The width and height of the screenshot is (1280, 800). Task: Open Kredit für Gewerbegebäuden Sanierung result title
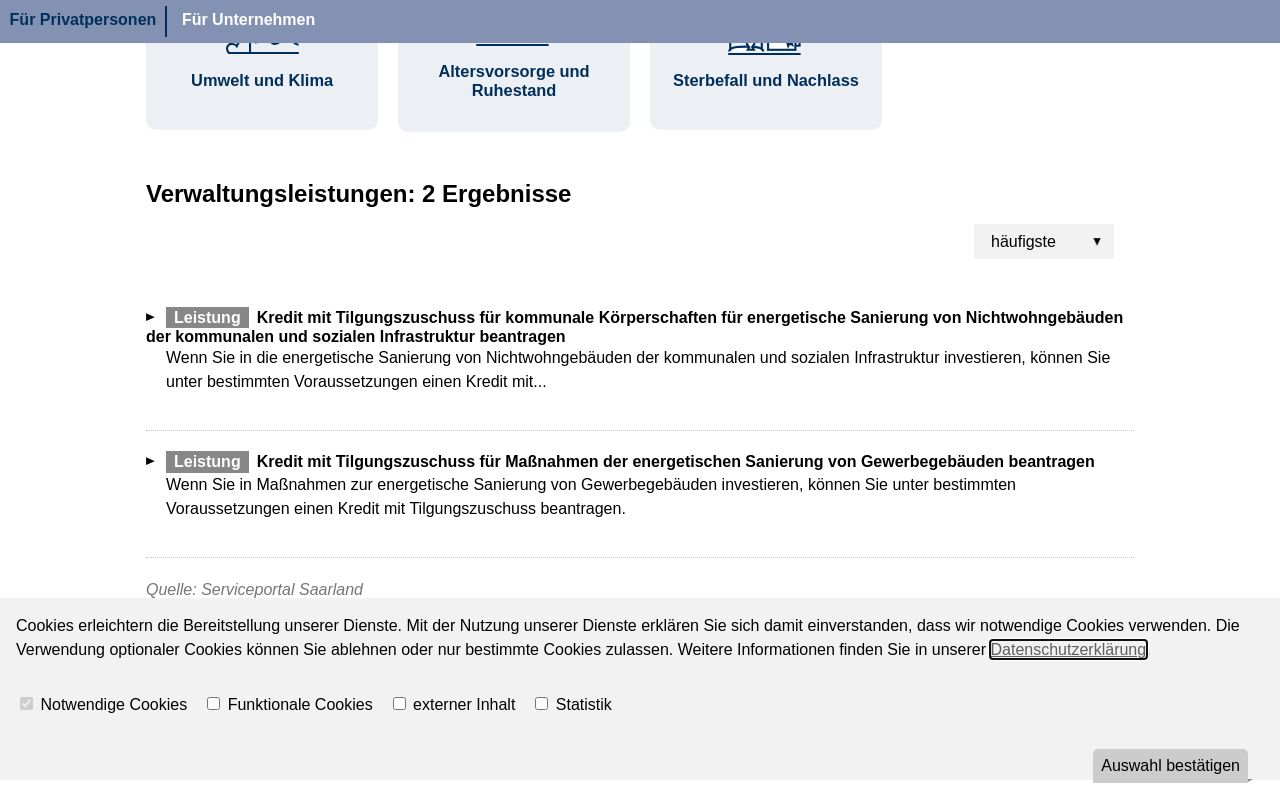click(x=675, y=462)
